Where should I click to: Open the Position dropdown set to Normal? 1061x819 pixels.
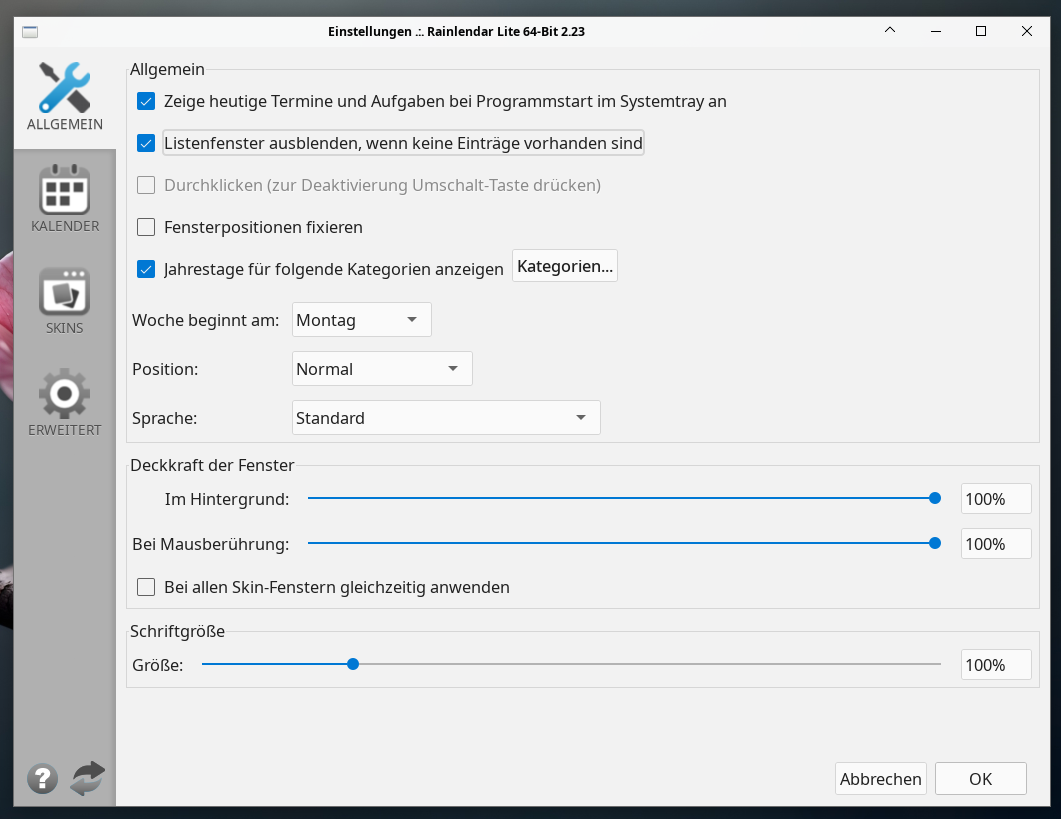pos(381,369)
